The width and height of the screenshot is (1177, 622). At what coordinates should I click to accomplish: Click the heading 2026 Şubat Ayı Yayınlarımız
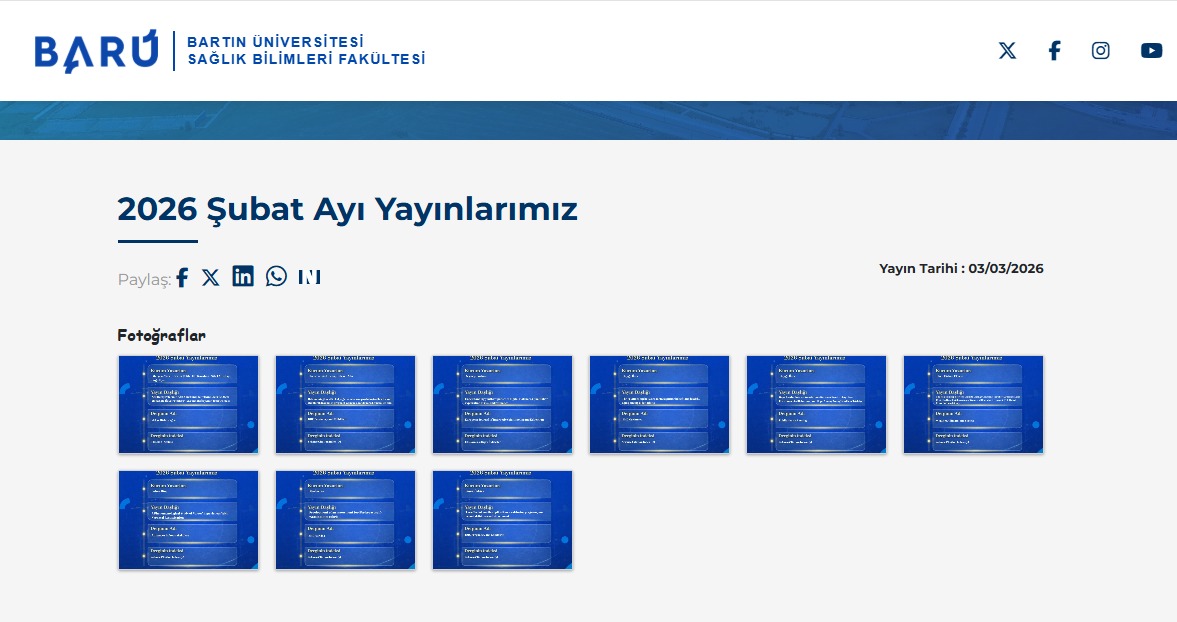coord(348,209)
